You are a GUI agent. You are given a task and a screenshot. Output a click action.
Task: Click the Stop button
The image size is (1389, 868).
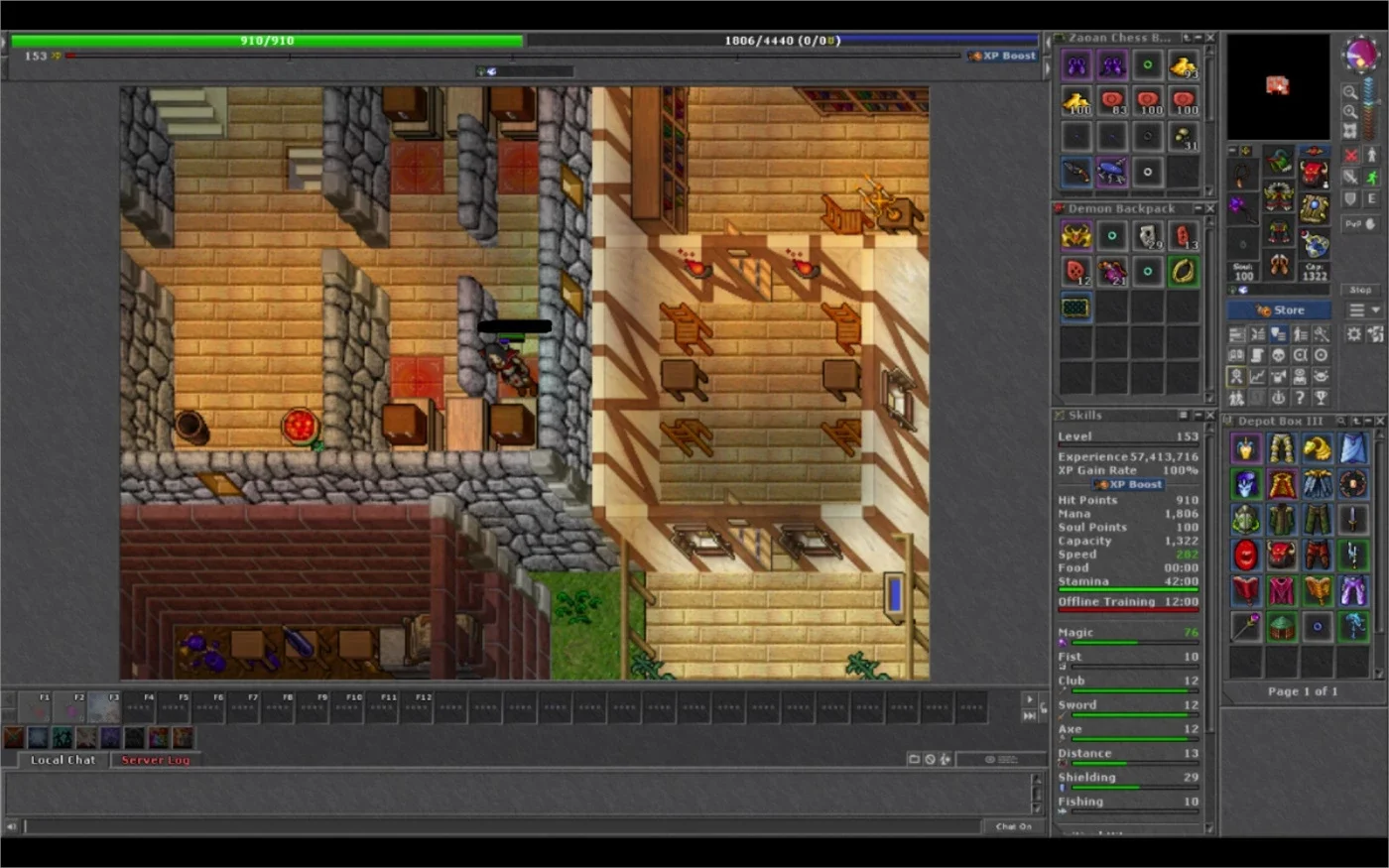pyautogui.click(x=1360, y=290)
